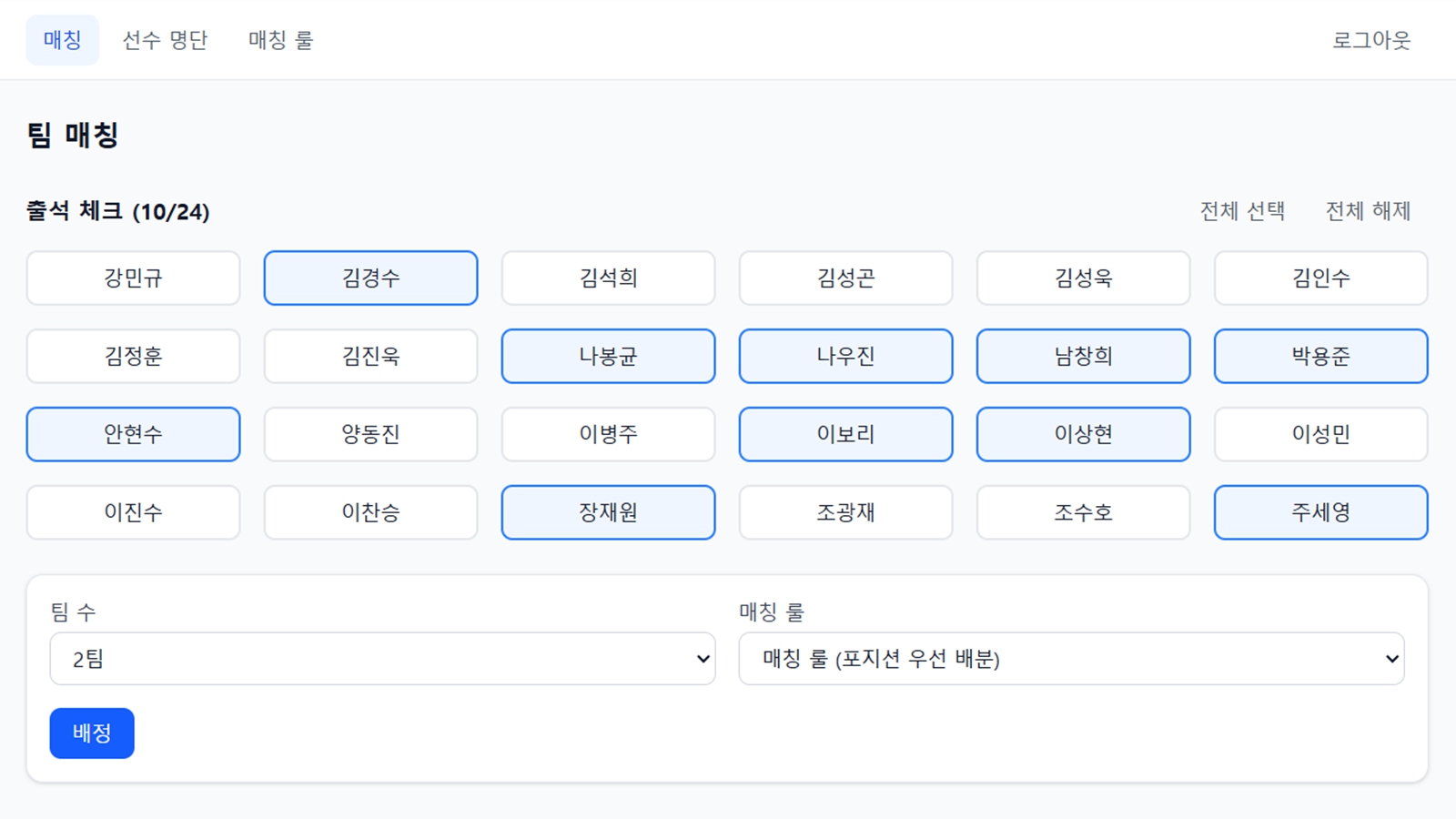
Task: Open the 팀 수 dropdown
Action: click(382, 658)
